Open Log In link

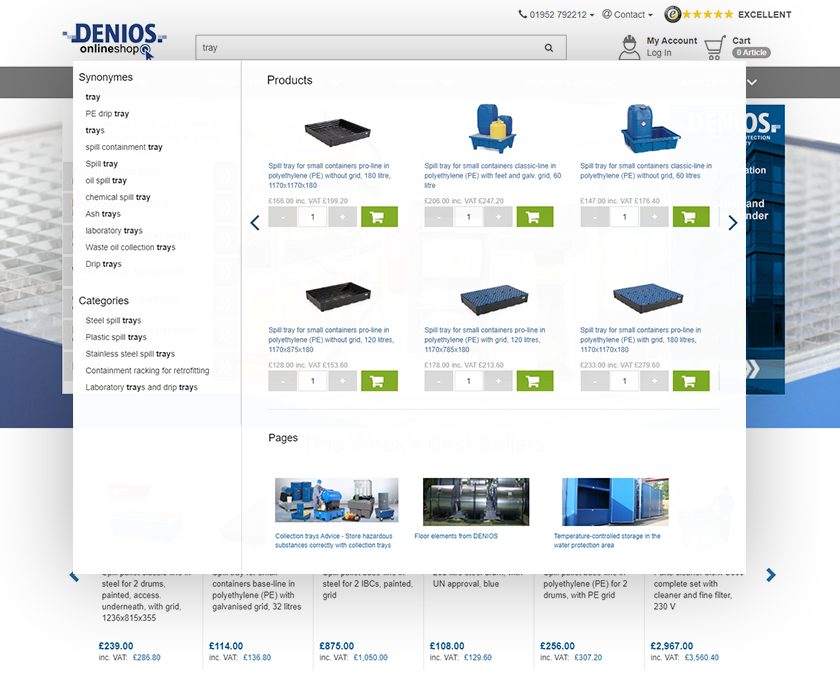(658, 52)
